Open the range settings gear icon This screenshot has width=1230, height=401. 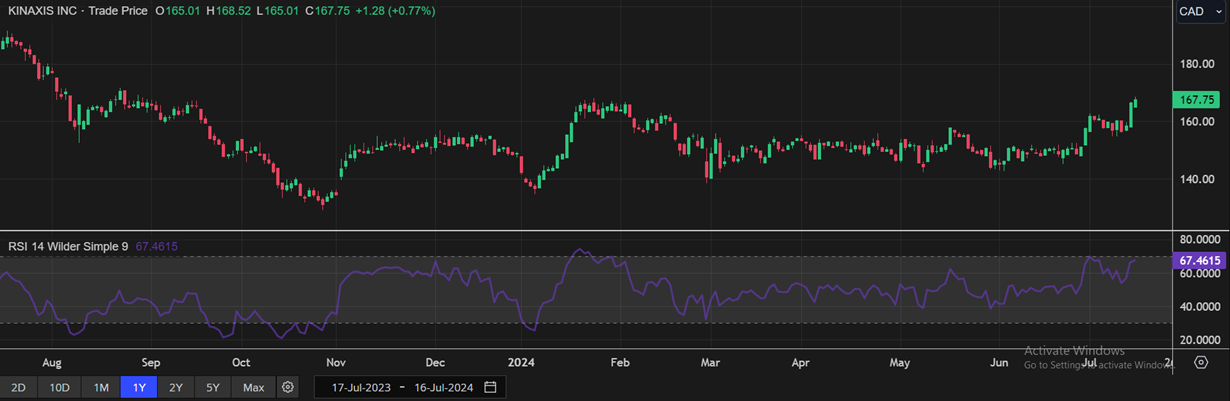point(288,387)
